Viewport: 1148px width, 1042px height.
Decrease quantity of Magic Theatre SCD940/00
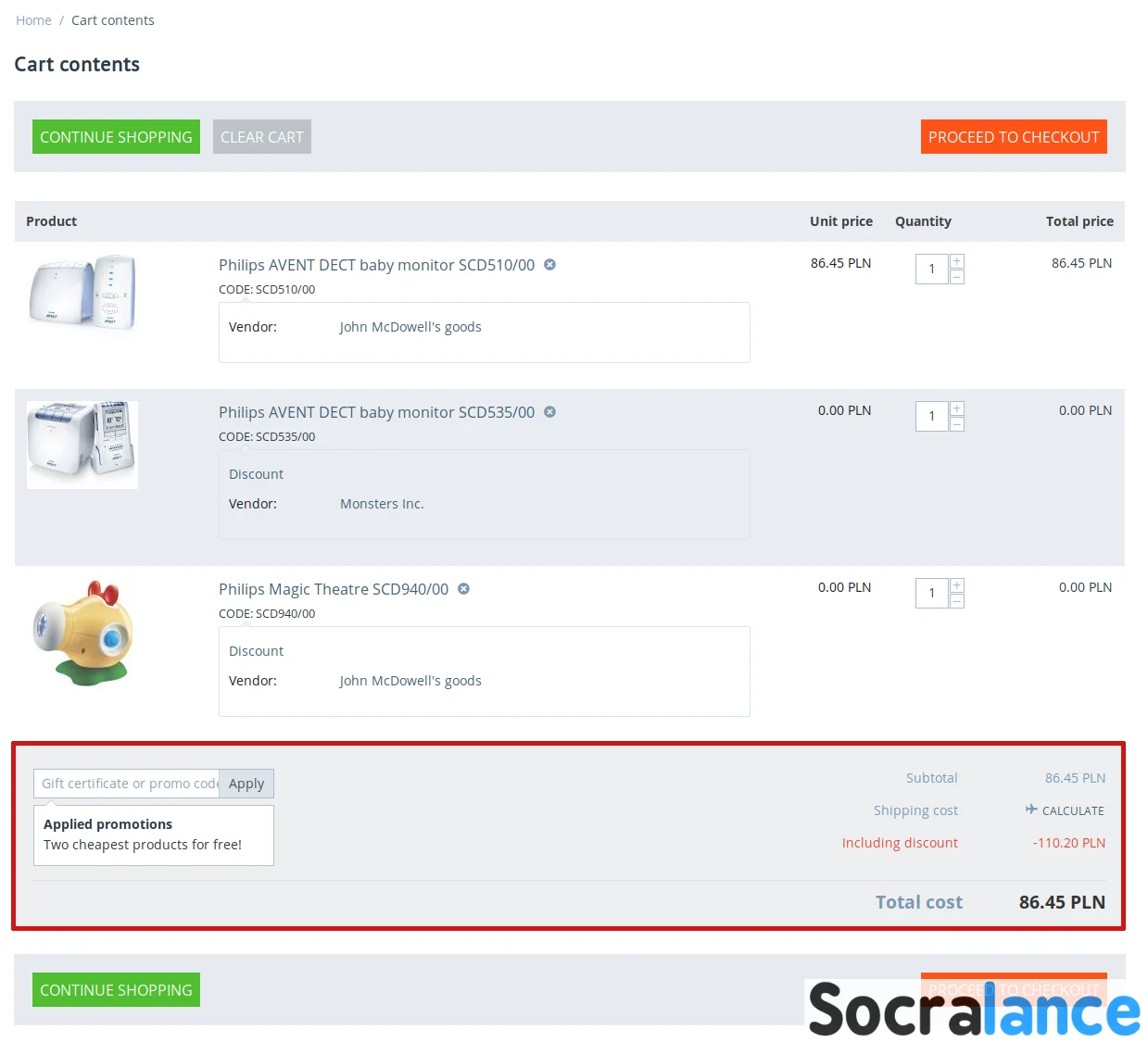point(957,601)
